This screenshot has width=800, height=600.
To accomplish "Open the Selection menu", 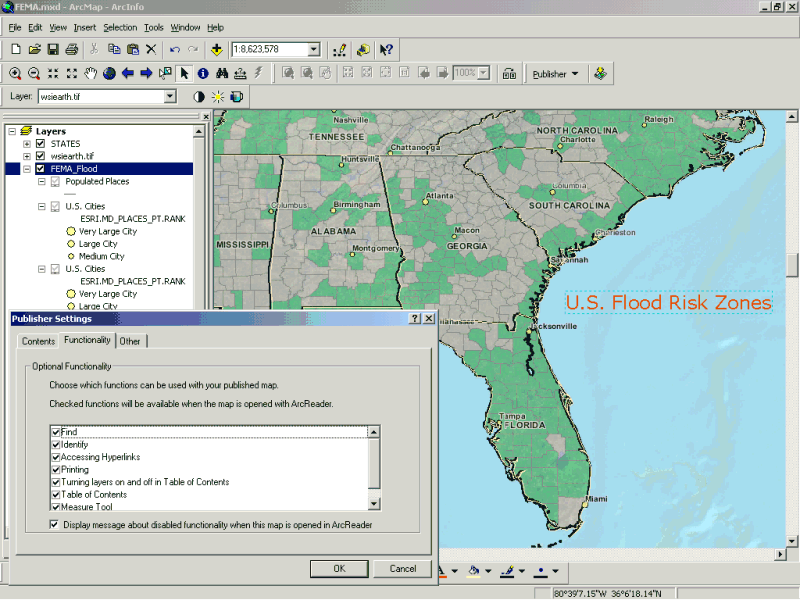I will (120, 28).
